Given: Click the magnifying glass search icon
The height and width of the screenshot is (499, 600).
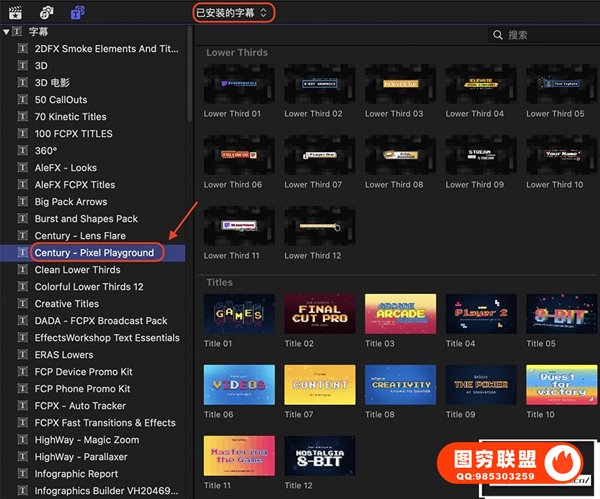Looking at the screenshot, I should (498, 35).
